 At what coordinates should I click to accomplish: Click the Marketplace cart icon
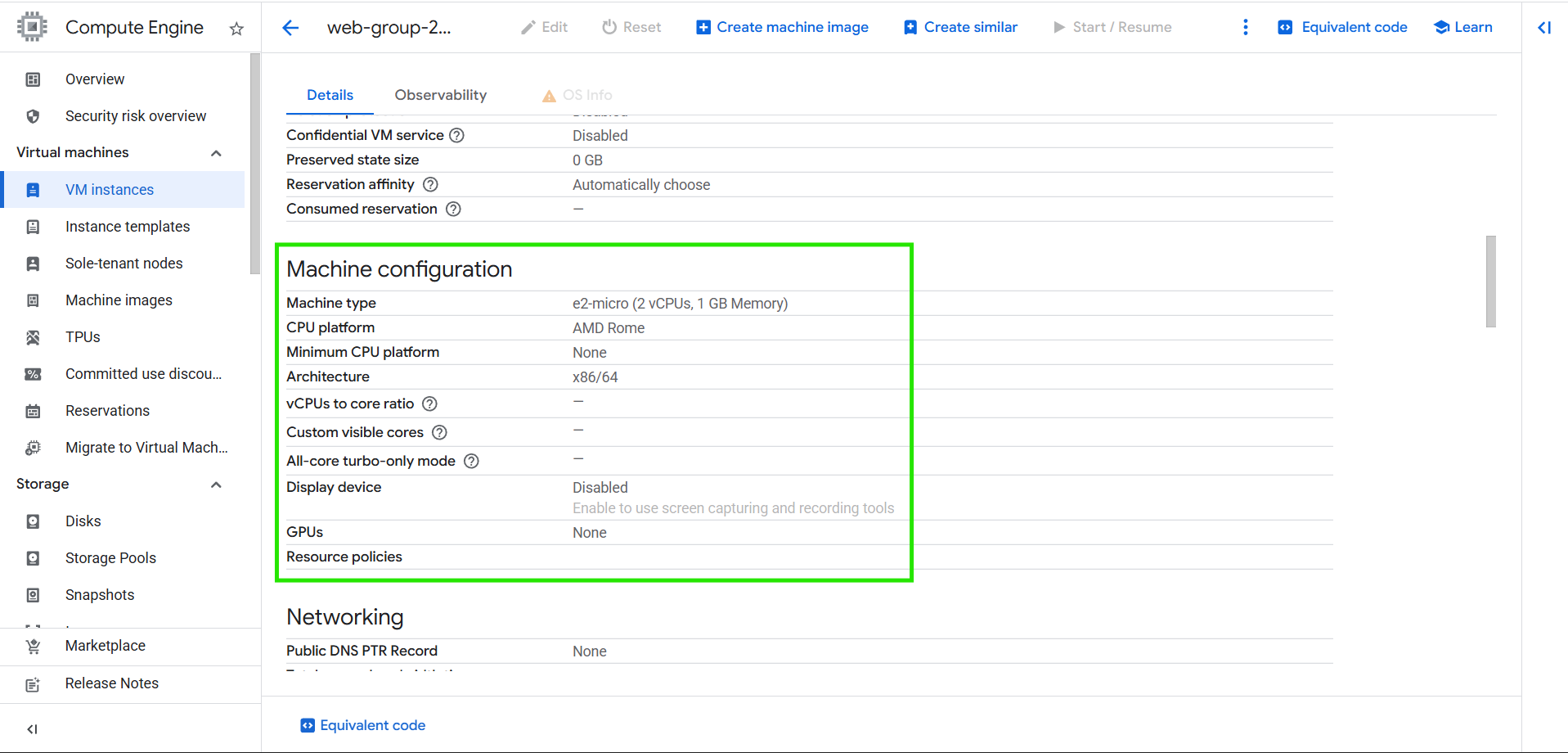point(33,646)
